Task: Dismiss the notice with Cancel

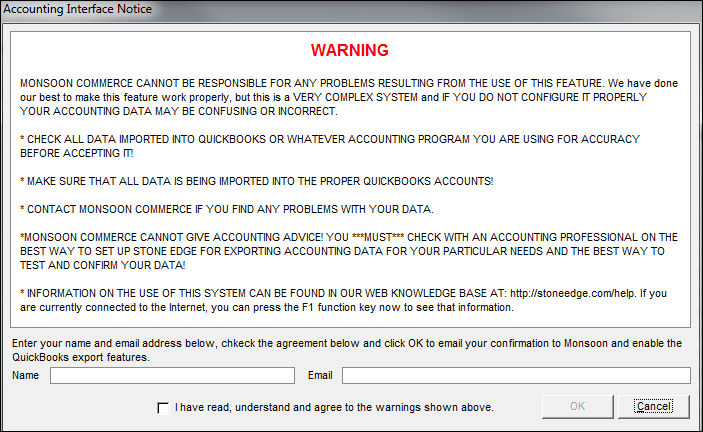Action: click(x=653, y=406)
